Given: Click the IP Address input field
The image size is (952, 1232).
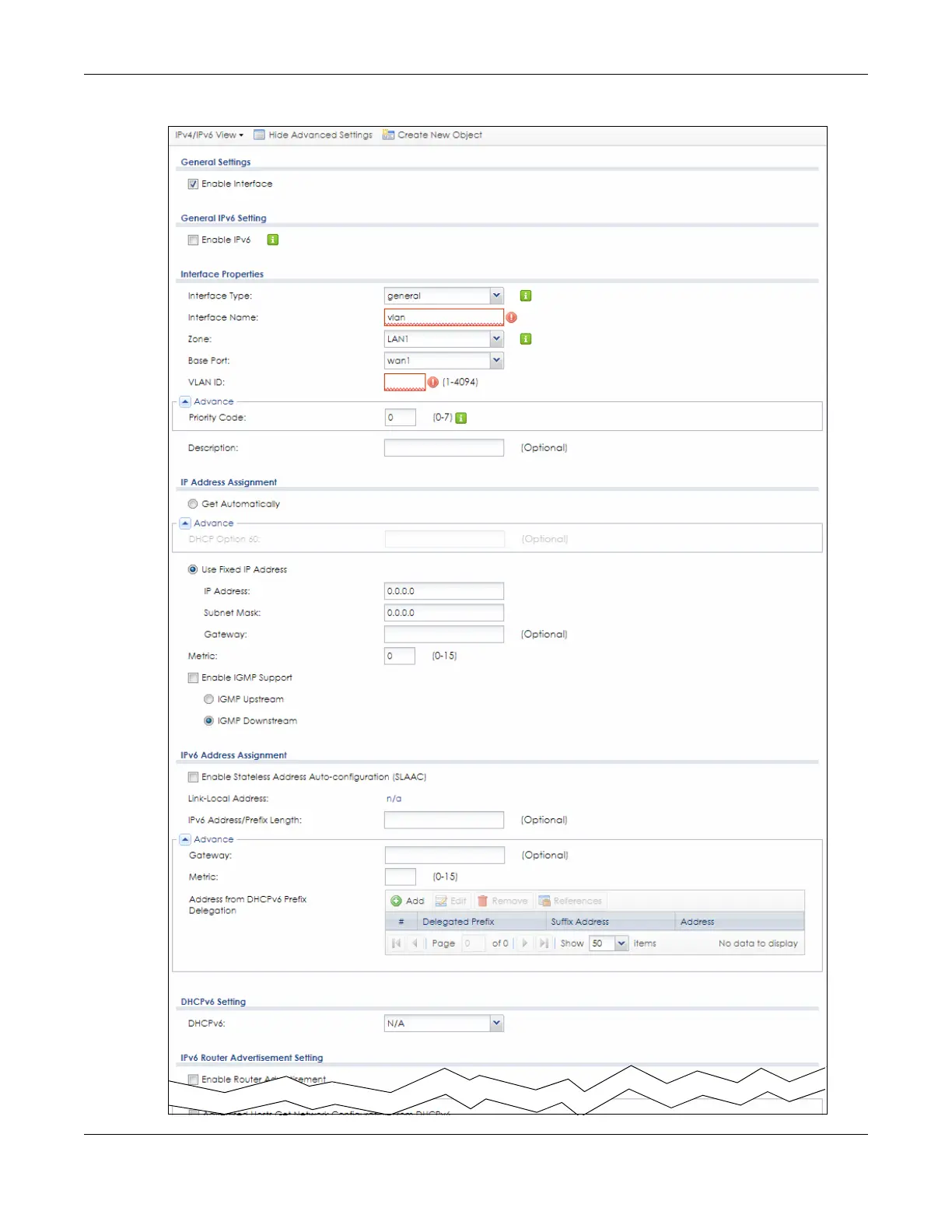Looking at the screenshot, I should [x=443, y=591].
